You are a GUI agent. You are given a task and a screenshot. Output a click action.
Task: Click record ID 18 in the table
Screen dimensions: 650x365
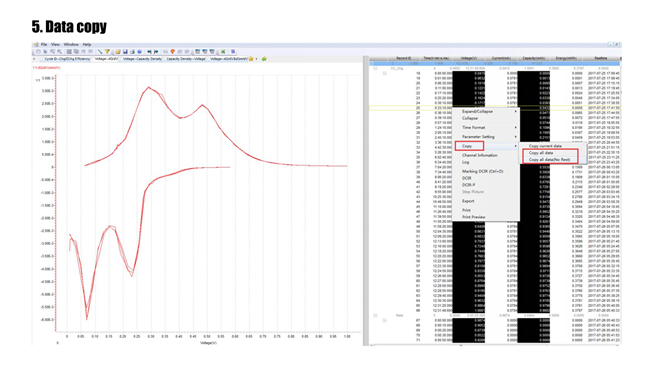[418, 73]
